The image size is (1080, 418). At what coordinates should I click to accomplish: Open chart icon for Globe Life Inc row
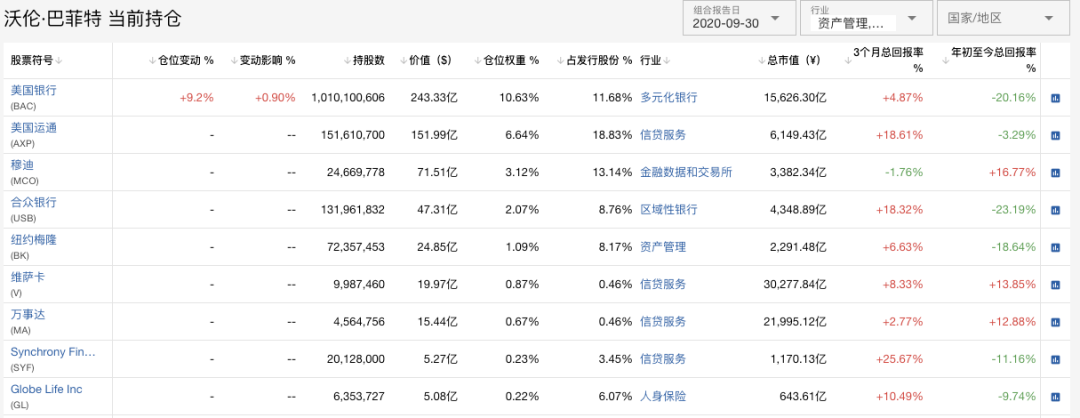click(x=1055, y=397)
